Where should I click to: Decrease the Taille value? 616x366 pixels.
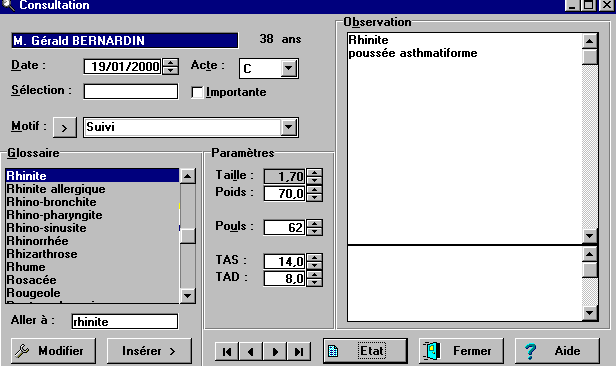pyautogui.click(x=314, y=180)
